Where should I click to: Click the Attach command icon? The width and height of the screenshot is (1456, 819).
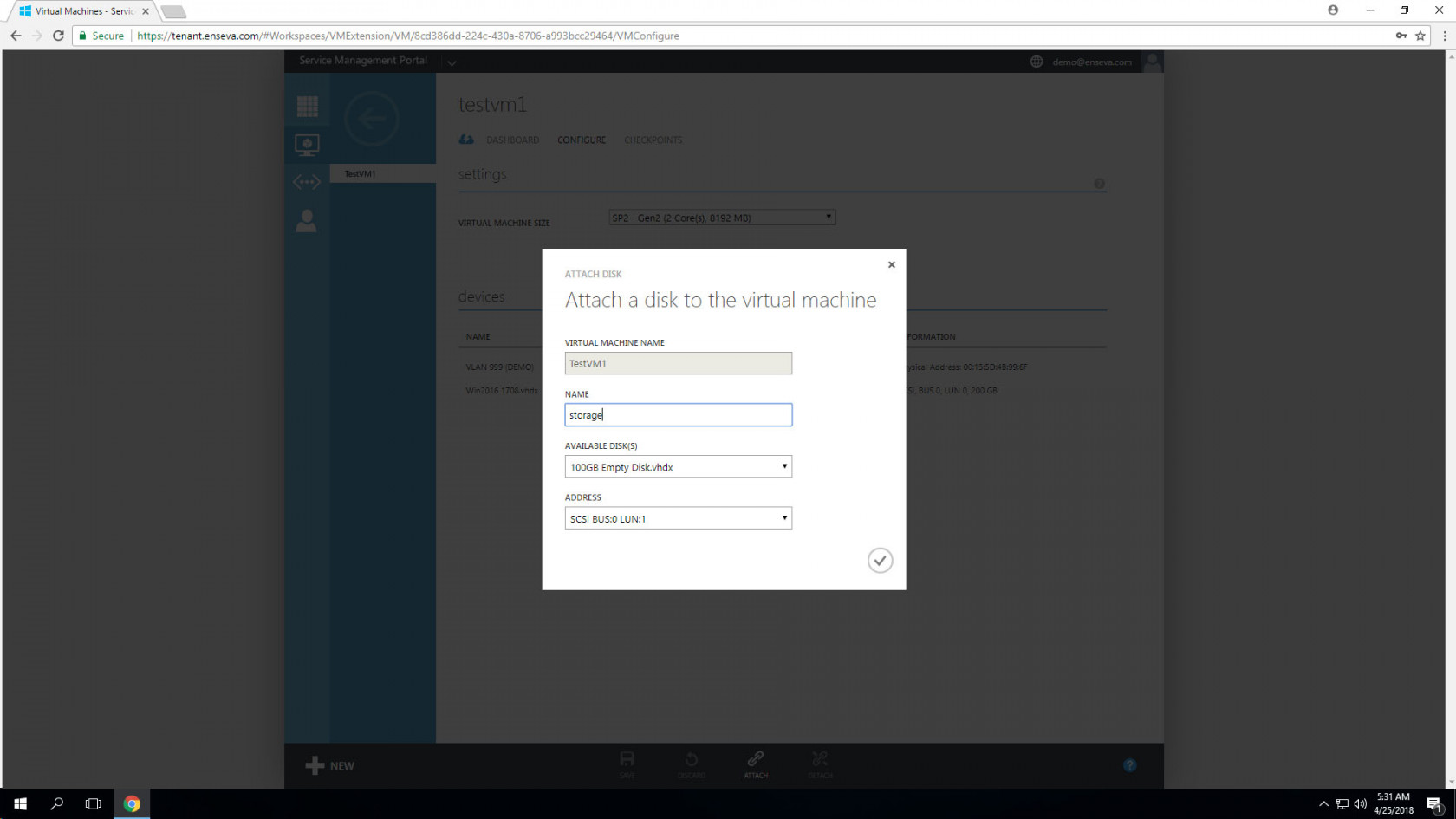(x=756, y=764)
